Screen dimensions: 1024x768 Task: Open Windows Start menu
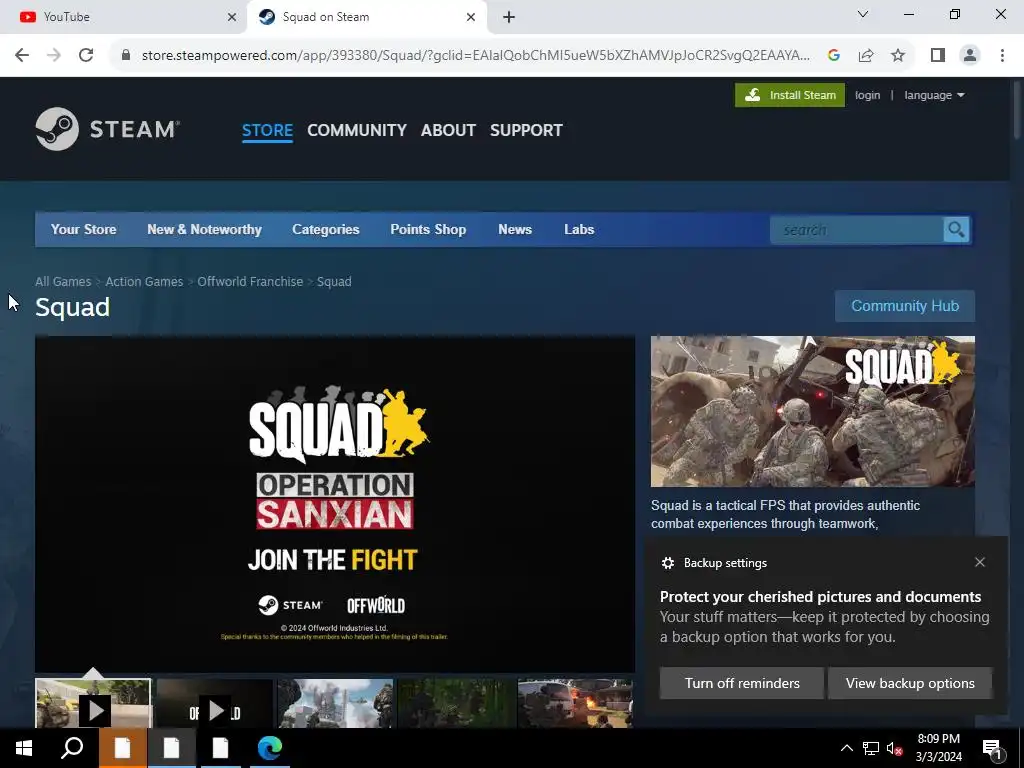tap(24, 748)
